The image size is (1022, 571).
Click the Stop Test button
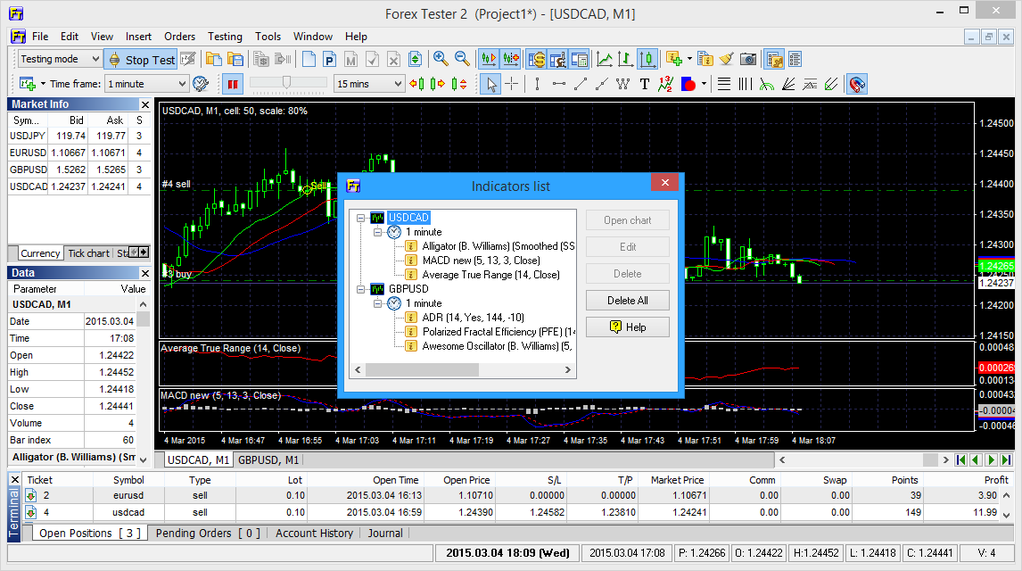coord(141,60)
